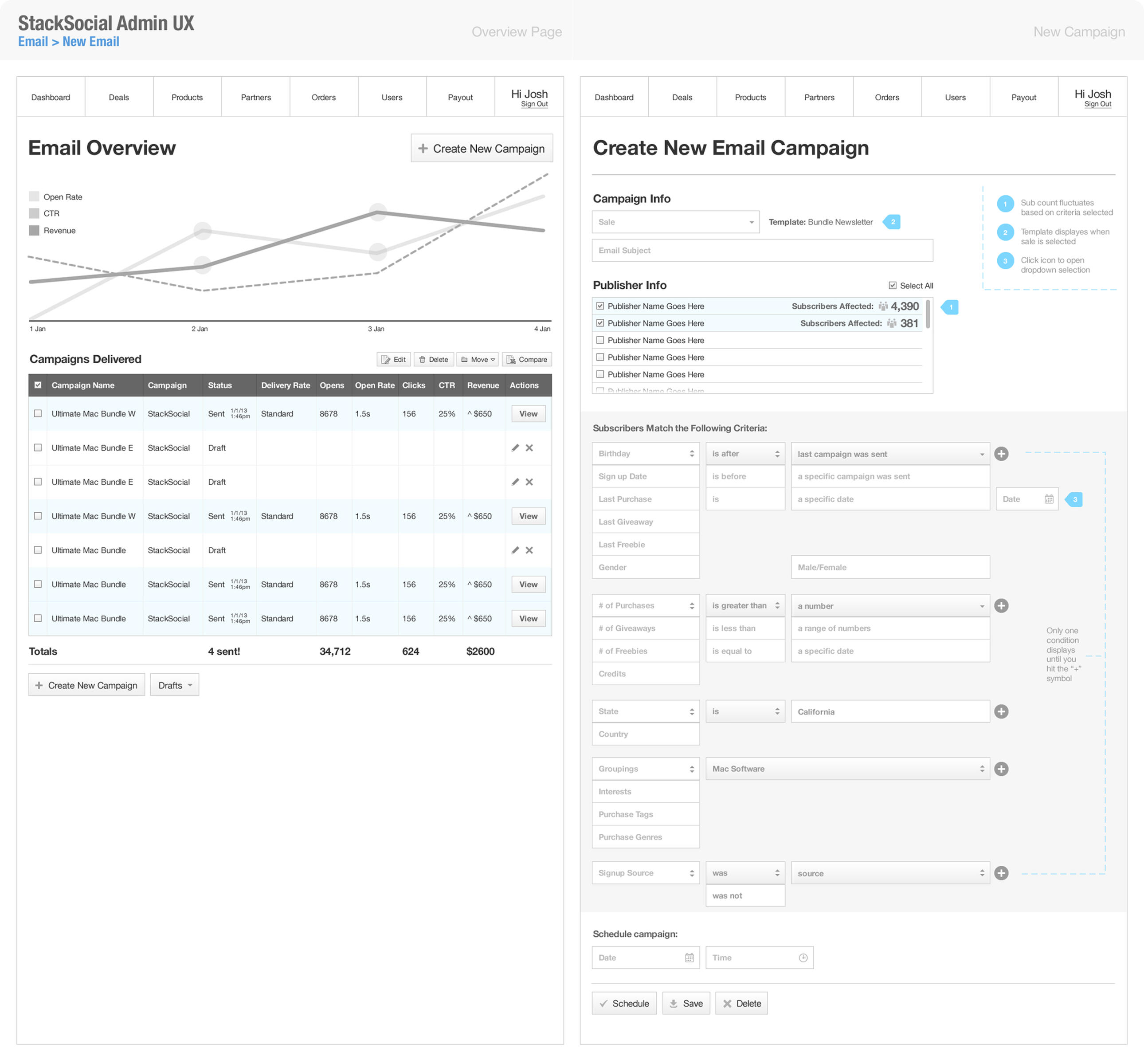Click Sign Out link in Overview Page nav
Image resolution: width=1144 pixels, height=1064 pixels.
pos(534,104)
